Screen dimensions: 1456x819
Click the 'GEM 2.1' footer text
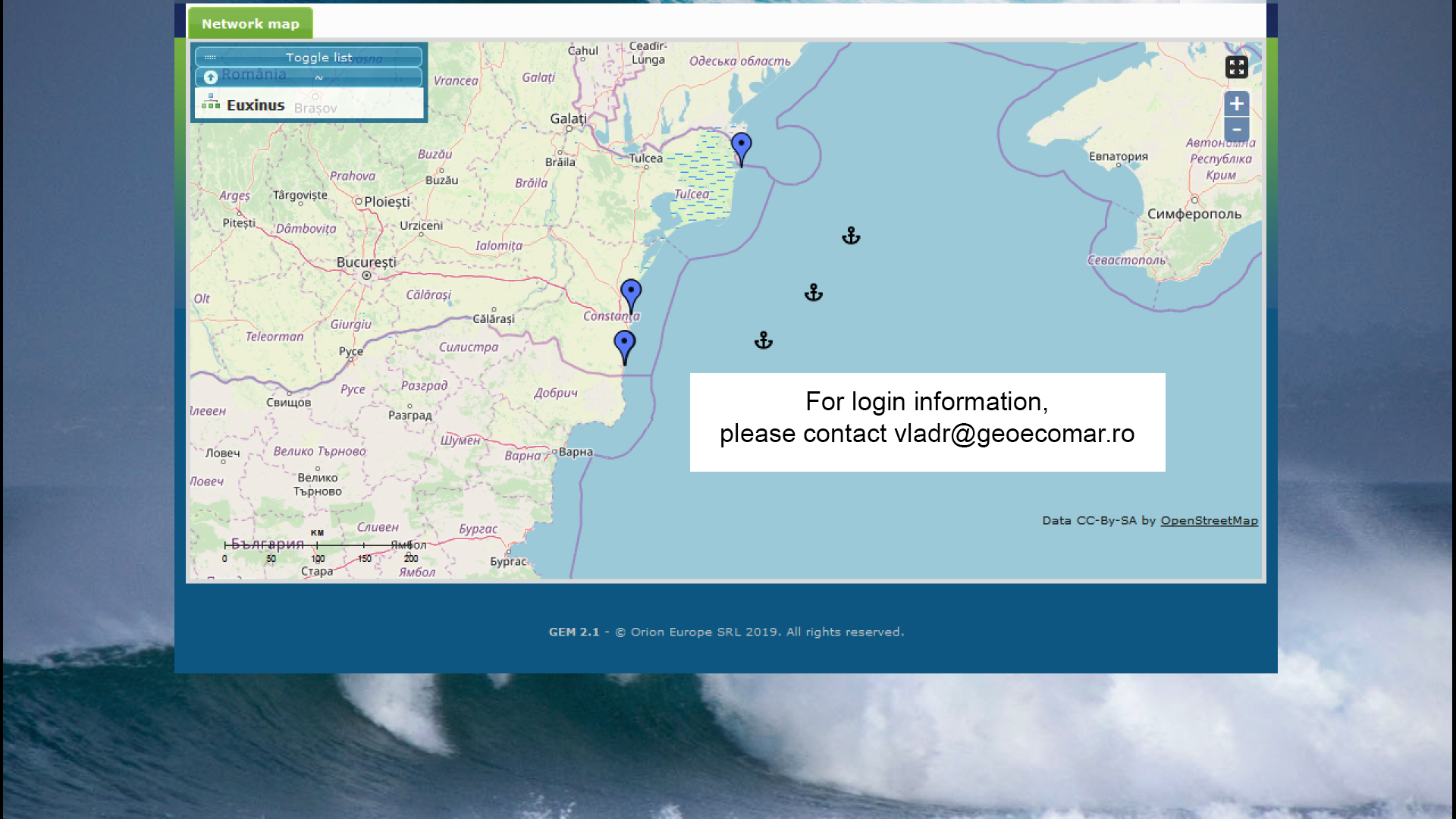(574, 632)
